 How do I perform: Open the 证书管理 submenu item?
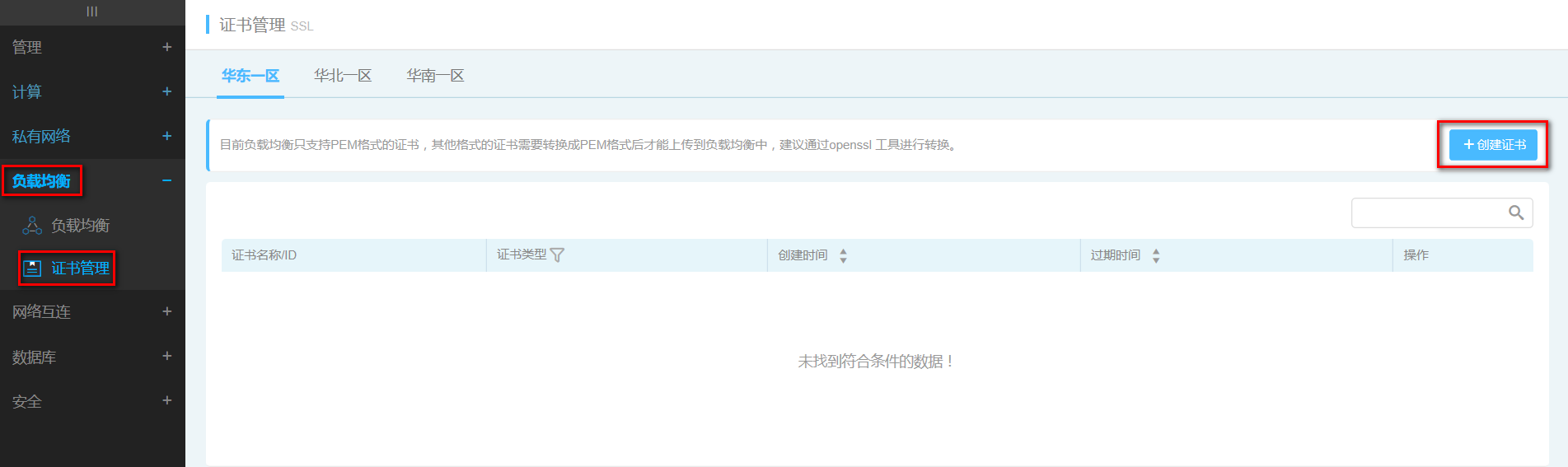(80, 269)
